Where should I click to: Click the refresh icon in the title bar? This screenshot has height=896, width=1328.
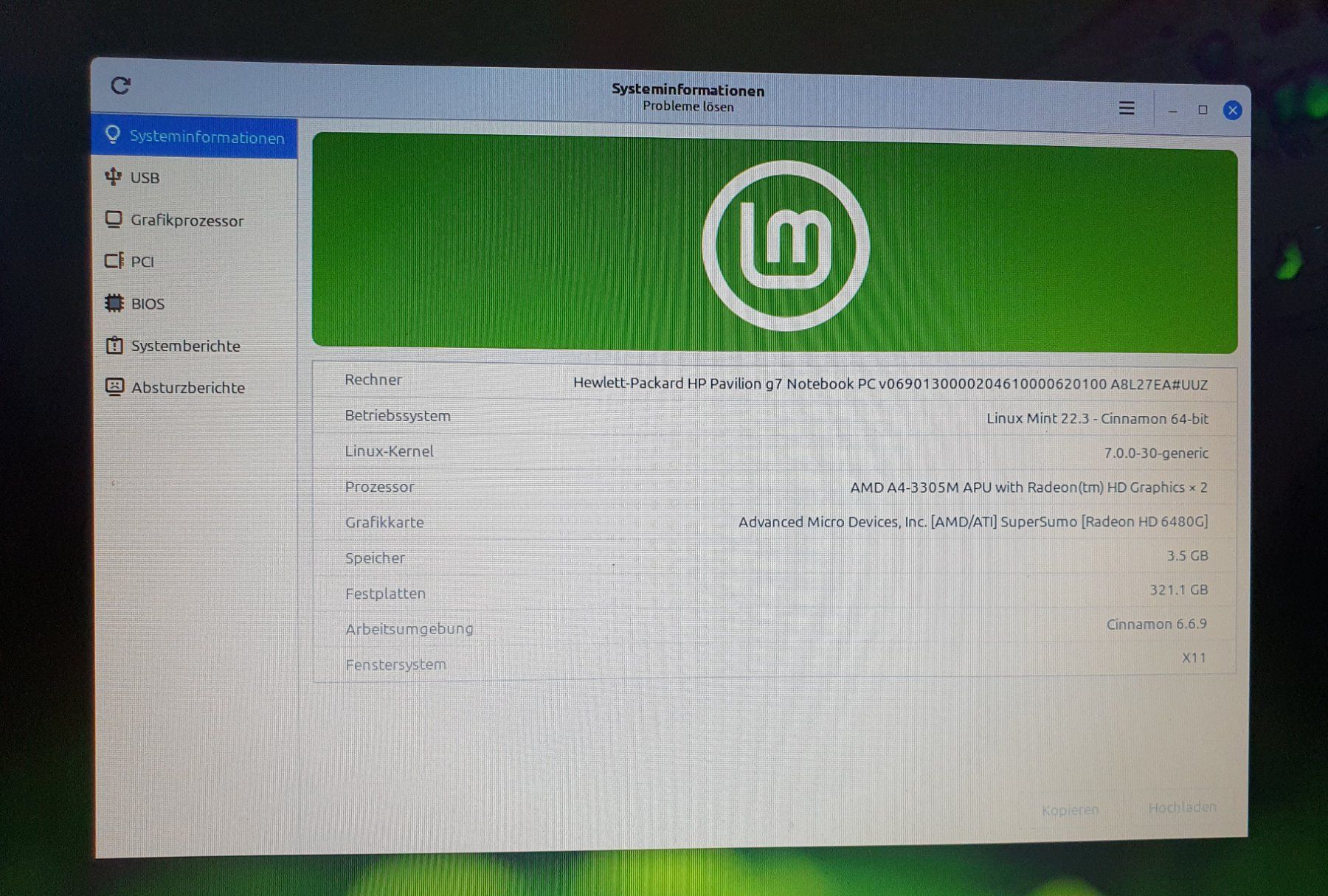coord(120,86)
